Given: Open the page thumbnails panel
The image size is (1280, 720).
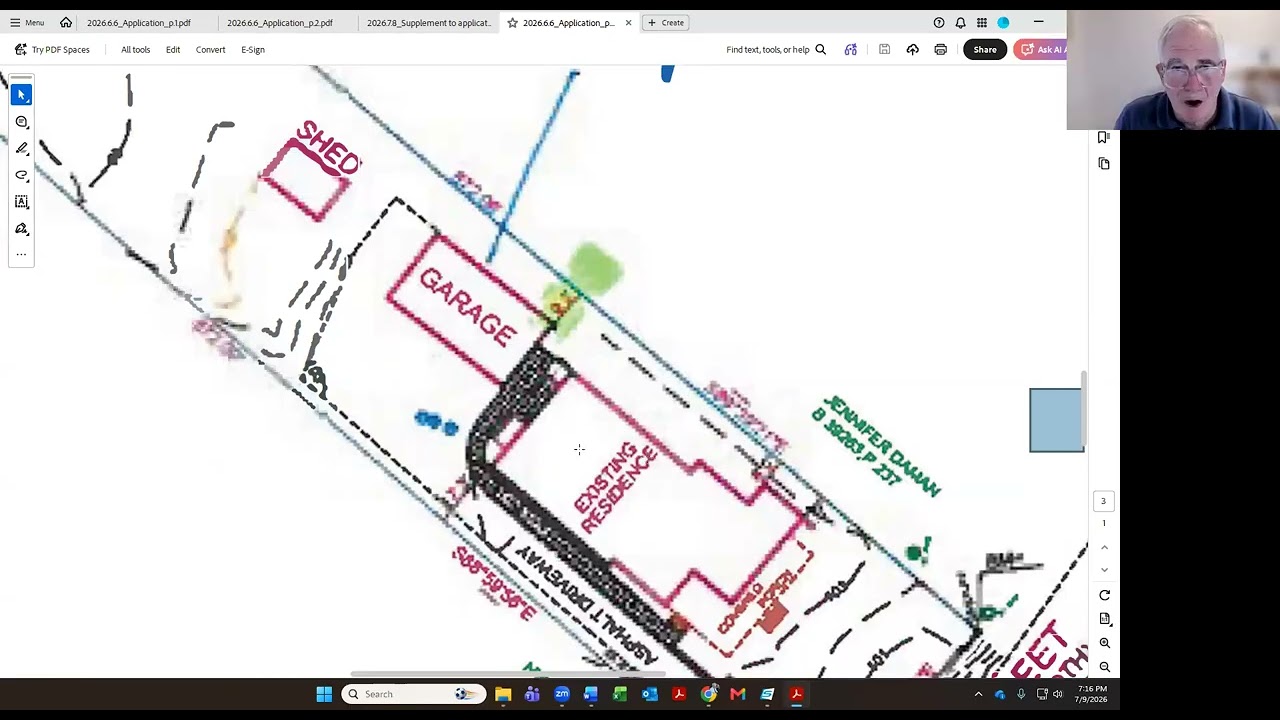Looking at the screenshot, I should (1104, 163).
